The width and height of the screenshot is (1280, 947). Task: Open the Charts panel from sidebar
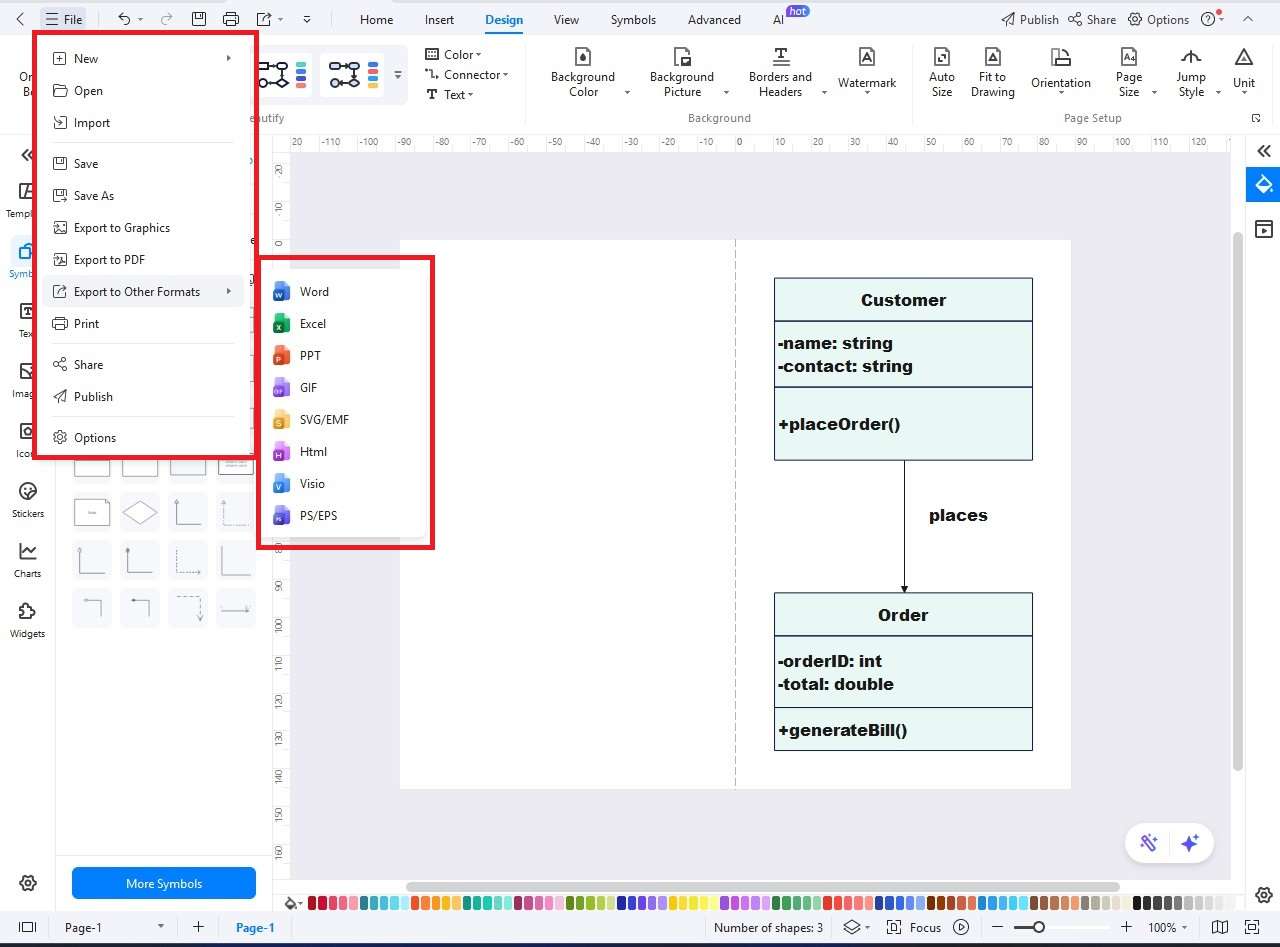point(28,558)
